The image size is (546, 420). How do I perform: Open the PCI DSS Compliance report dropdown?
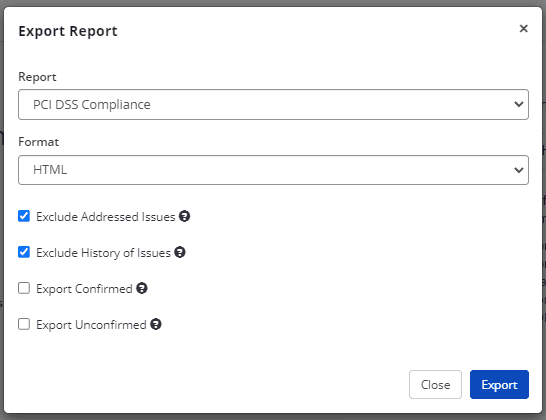pos(273,104)
